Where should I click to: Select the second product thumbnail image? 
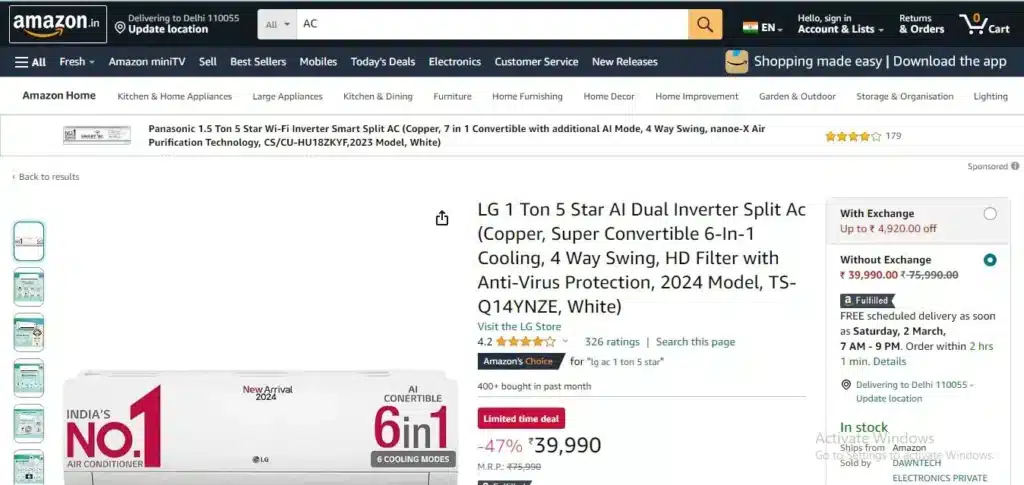(29, 287)
